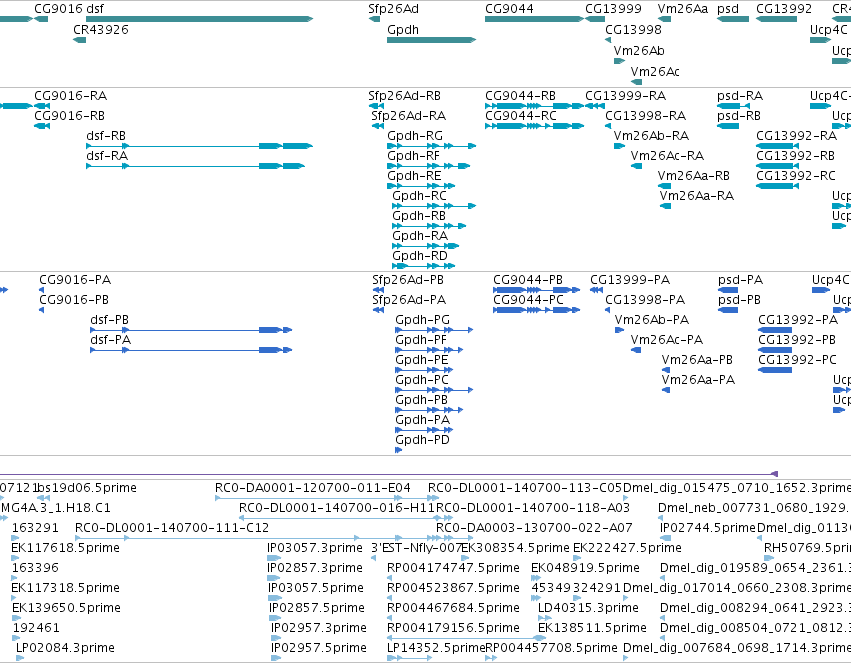Screen dimensions: 851x663
Task: Click EST RP004174747.5prime
Action: coord(454,568)
